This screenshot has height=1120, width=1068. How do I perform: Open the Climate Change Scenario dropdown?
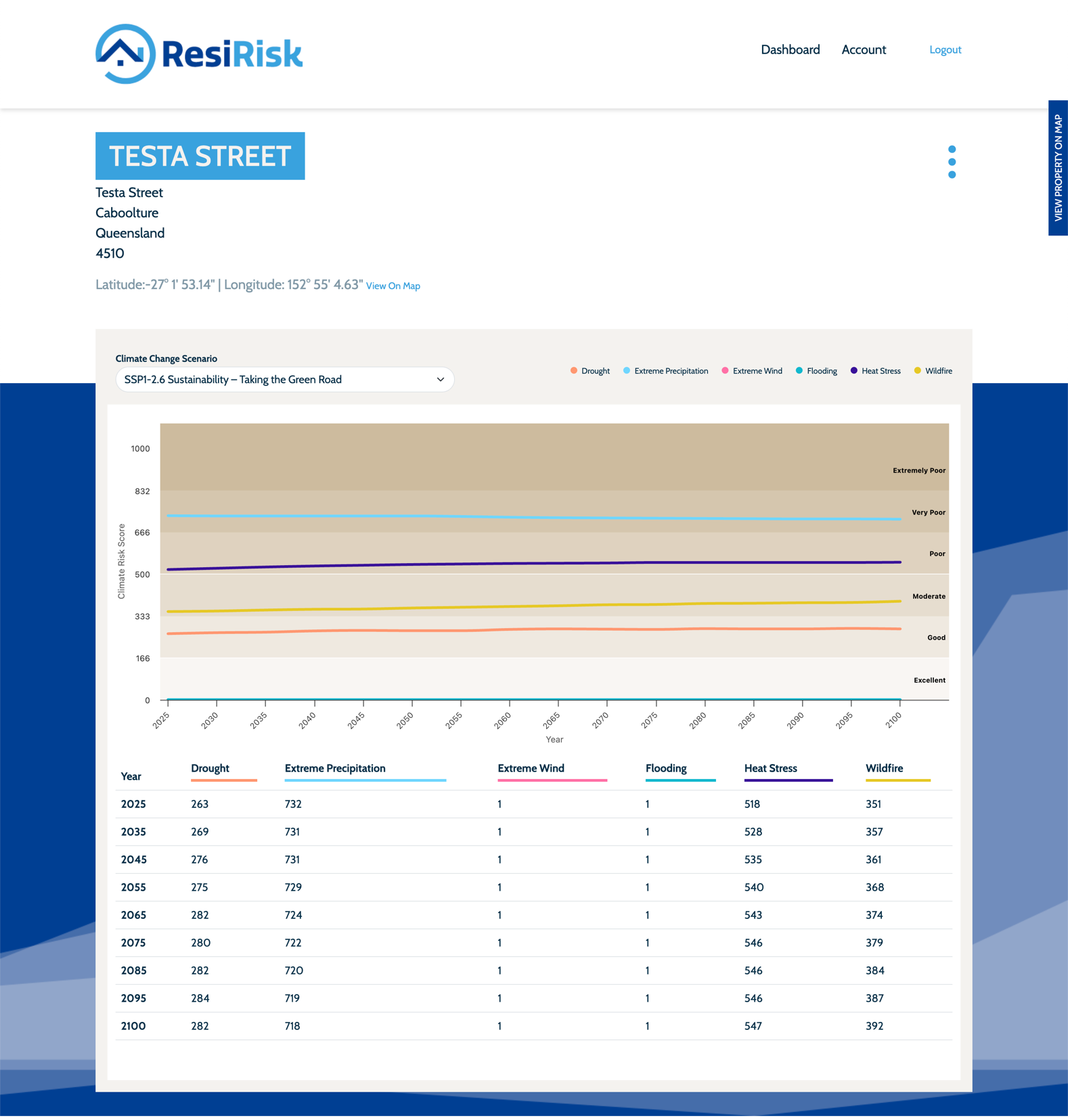pos(284,380)
